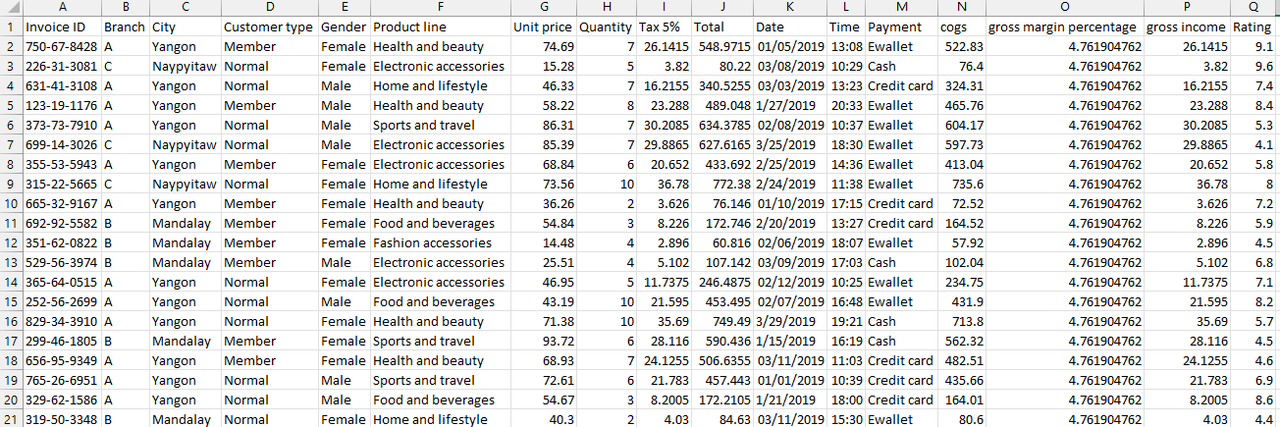
Task: Select row 21 header
Action: pyautogui.click(x=11, y=419)
